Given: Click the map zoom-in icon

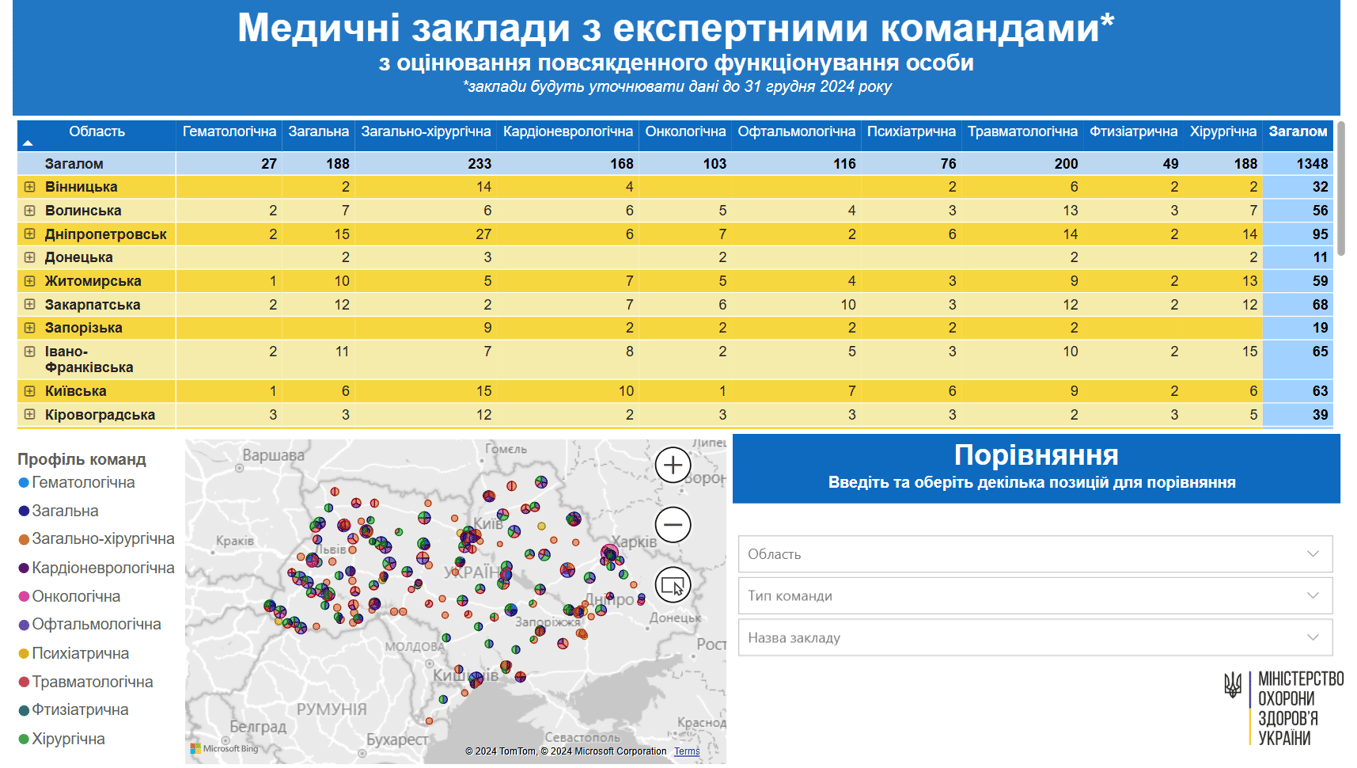Looking at the screenshot, I should (x=672, y=464).
